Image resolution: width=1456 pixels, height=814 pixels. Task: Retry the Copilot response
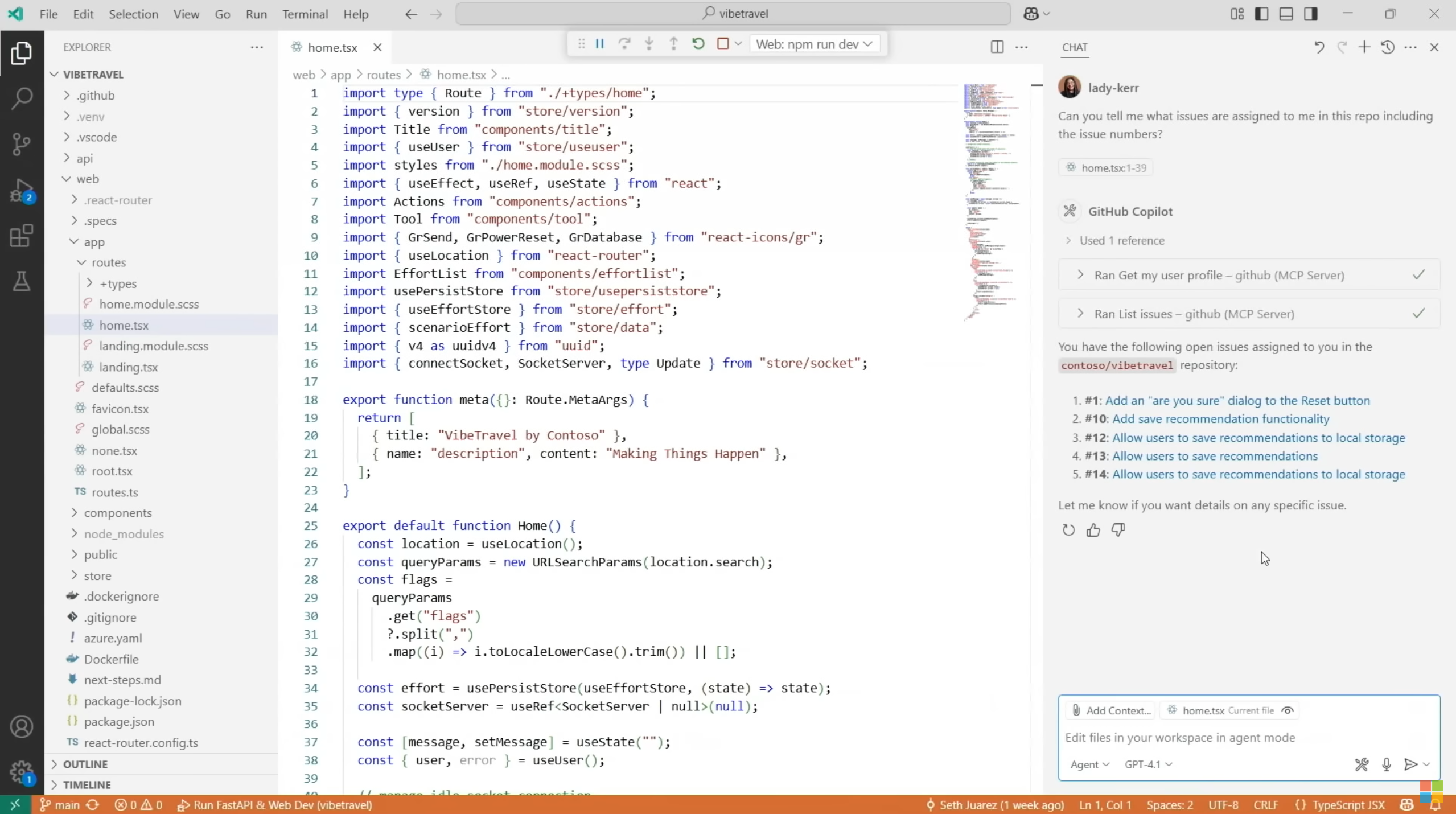tap(1068, 531)
